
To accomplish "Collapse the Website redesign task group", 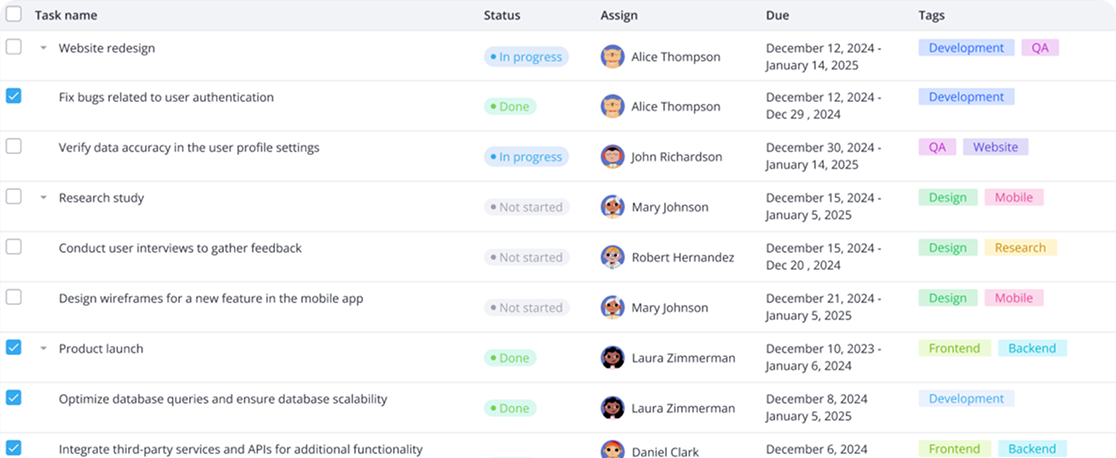I will click(x=43, y=48).
